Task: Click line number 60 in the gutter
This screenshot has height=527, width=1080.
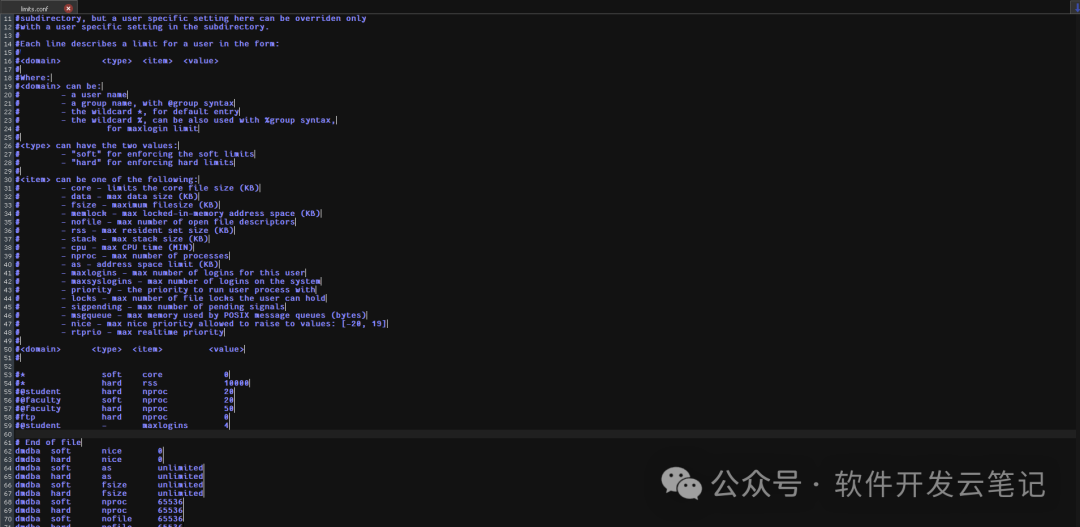Action: pyautogui.click(x=8, y=434)
